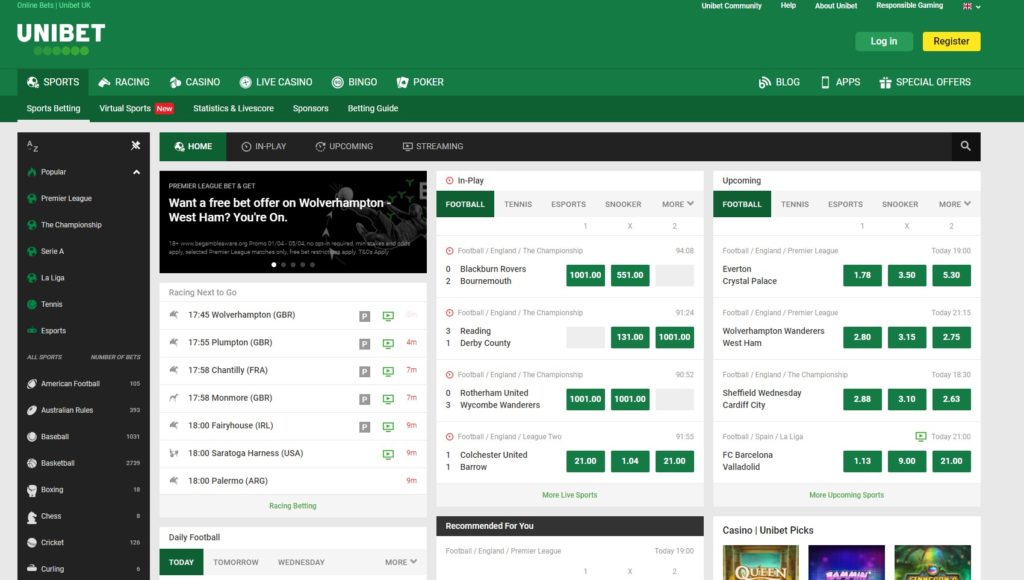
Task: Expand MORE dropdown in Daily Football
Action: coord(400,562)
